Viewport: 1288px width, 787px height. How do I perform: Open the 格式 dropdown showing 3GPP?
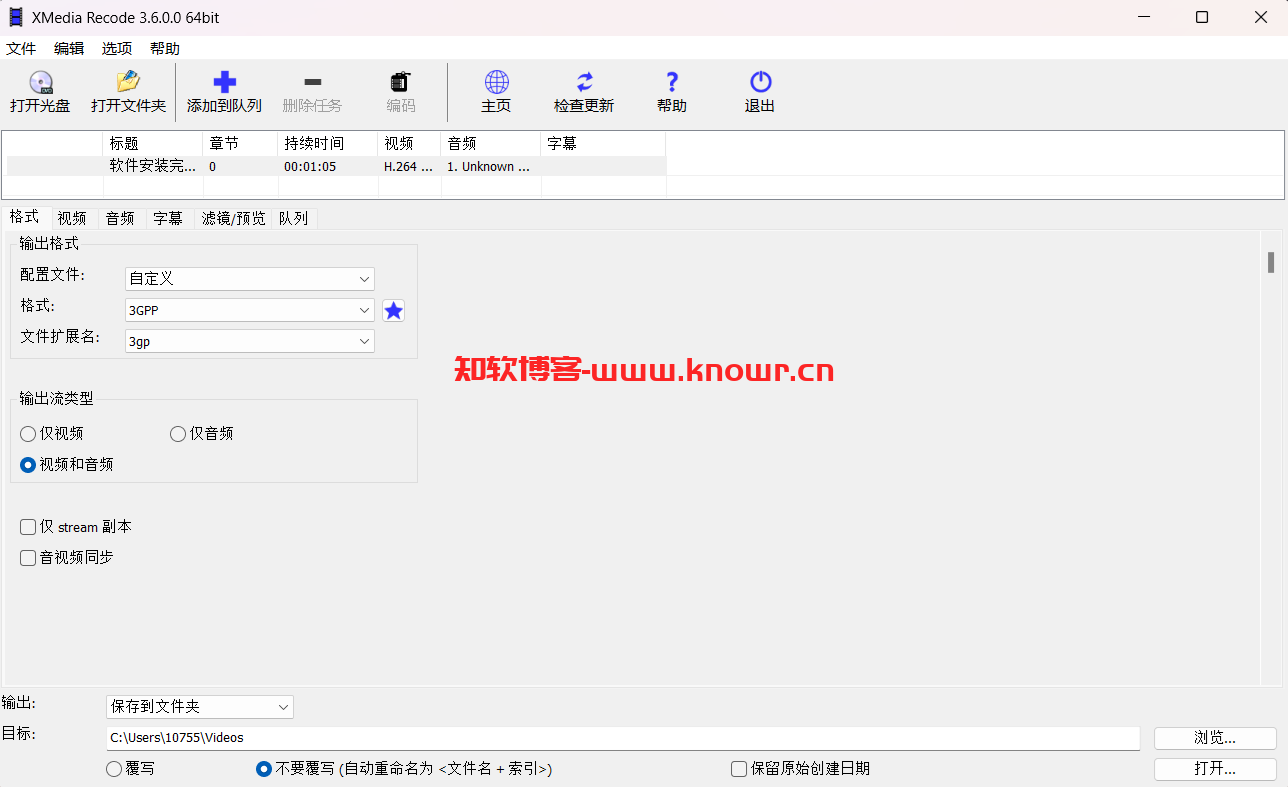pos(250,311)
